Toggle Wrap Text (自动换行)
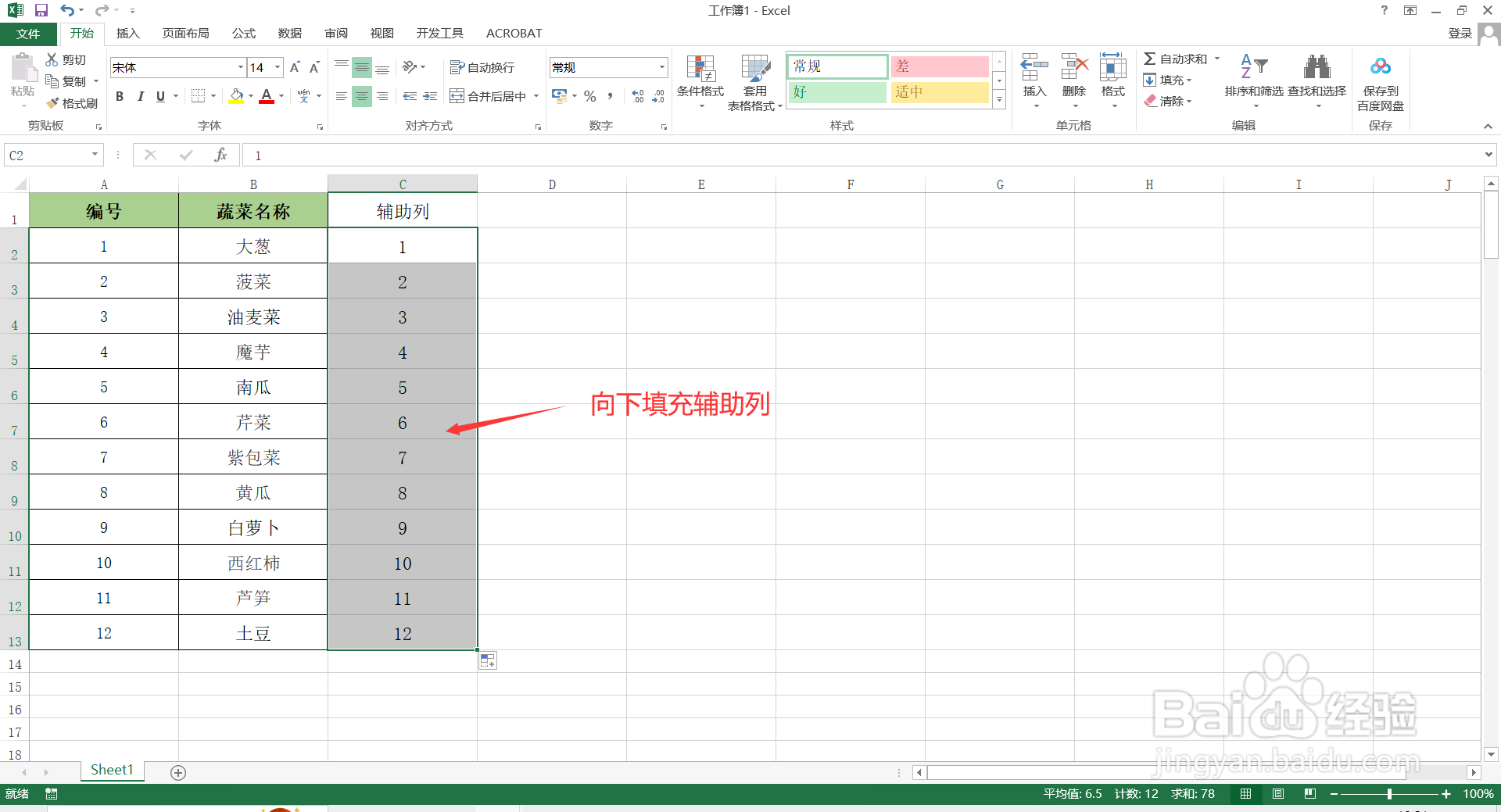The height and width of the screenshot is (812, 1501). click(482, 67)
